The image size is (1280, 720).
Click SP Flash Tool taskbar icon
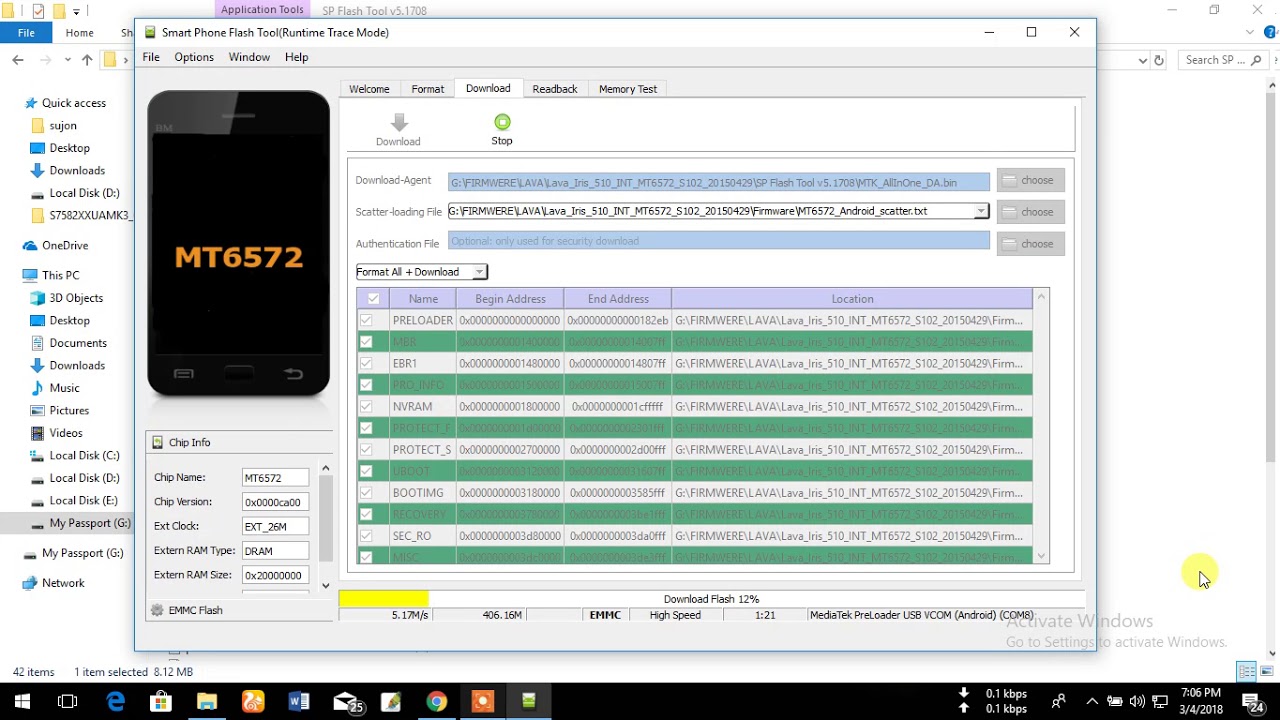pyautogui.click(x=528, y=702)
